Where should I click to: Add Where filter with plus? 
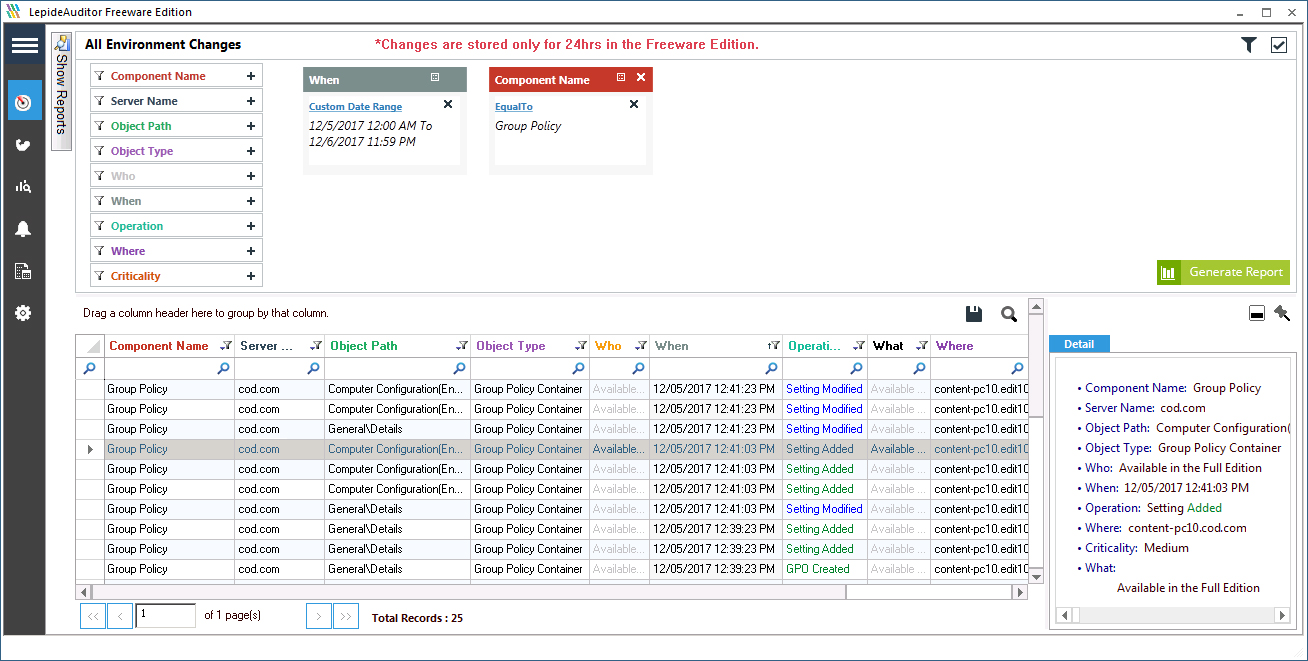[251, 251]
